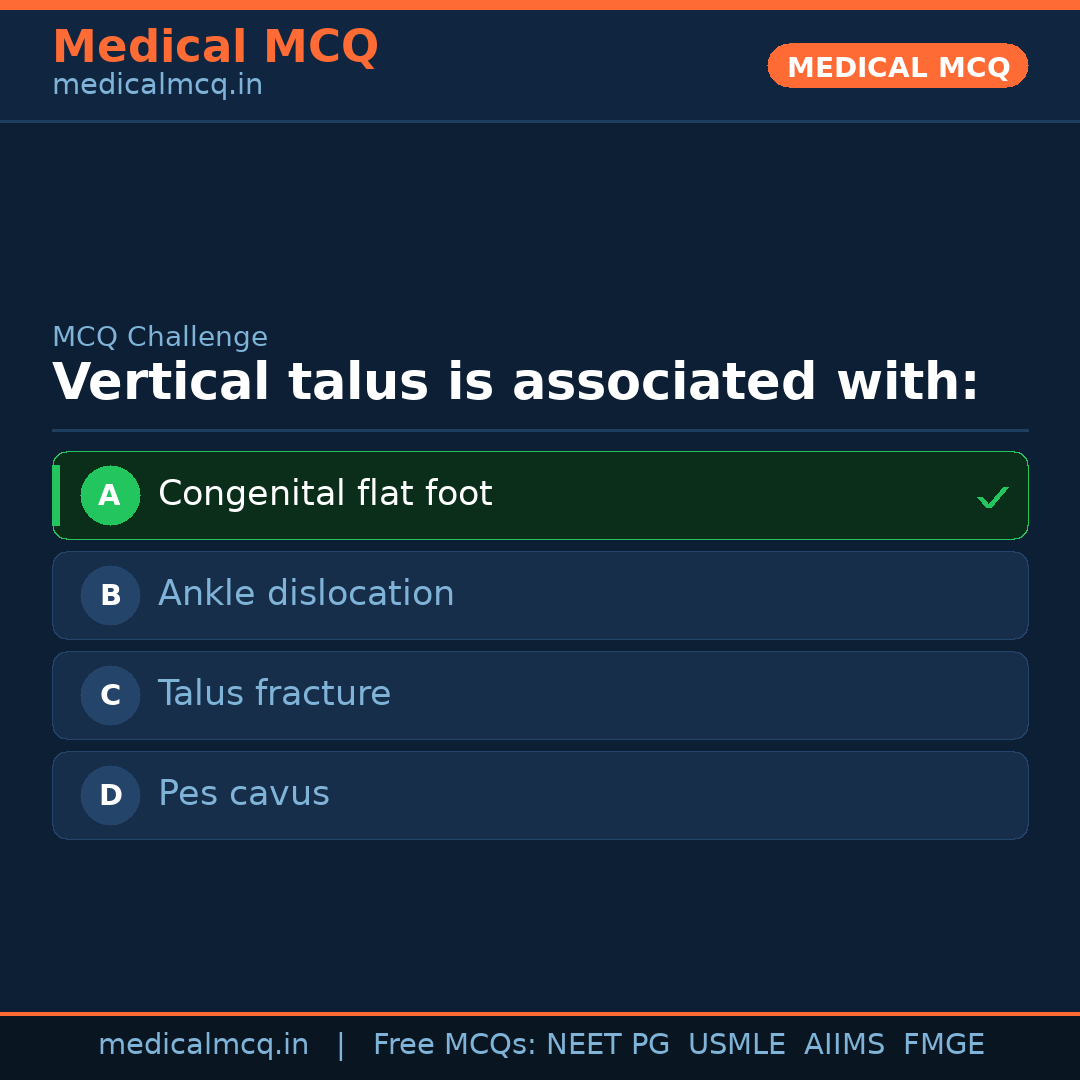1080x1080 pixels.
Task: Click the circular A badge icon
Action: [x=110, y=495]
